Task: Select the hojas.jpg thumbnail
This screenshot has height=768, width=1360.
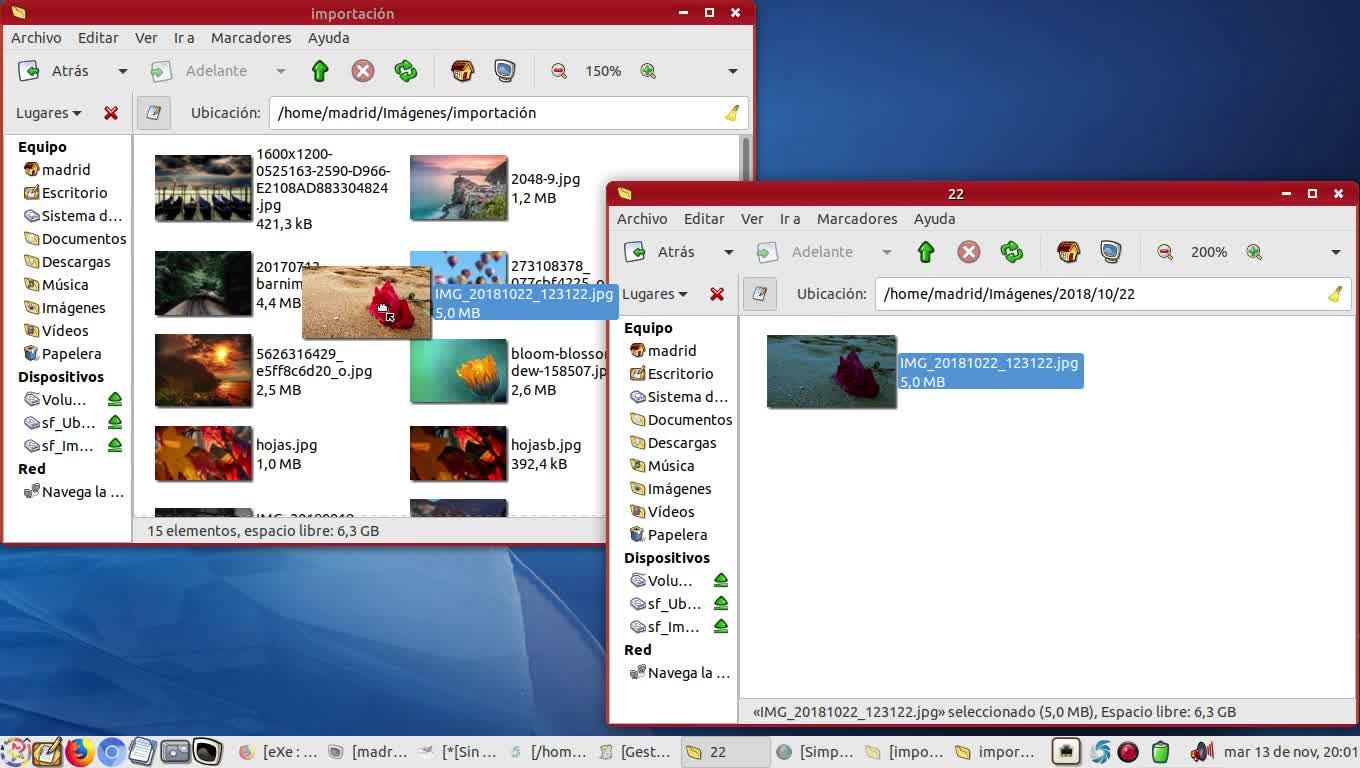Action: [203, 454]
